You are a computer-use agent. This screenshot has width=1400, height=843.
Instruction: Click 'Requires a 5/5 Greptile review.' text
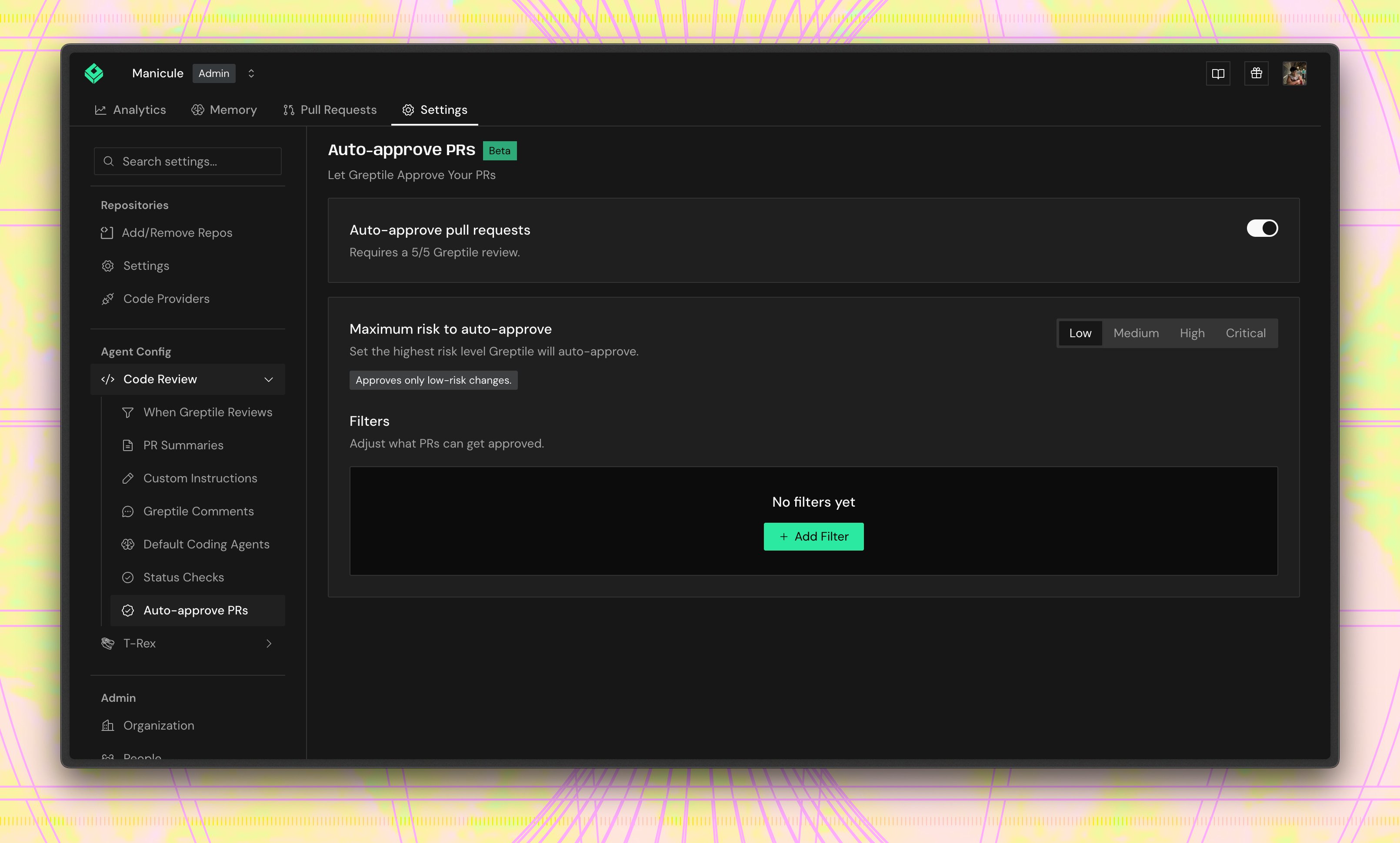pyautogui.click(x=435, y=252)
